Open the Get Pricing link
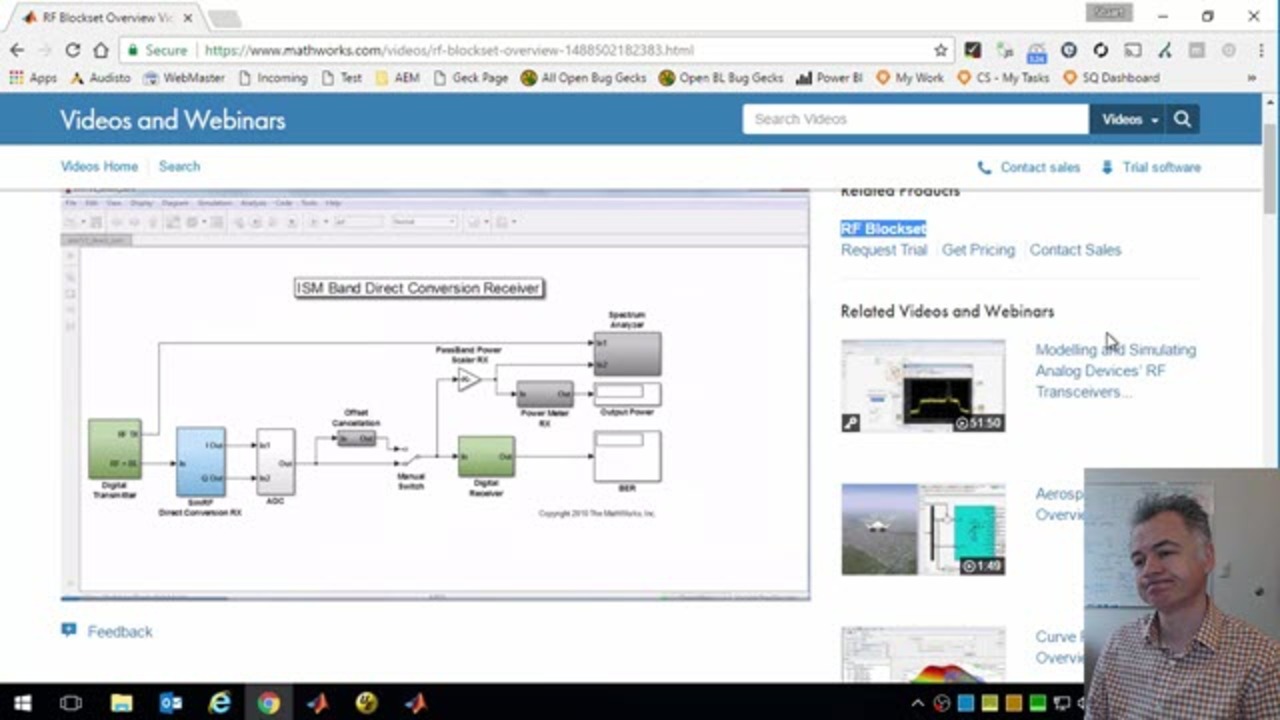This screenshot has width=1280, height=720. coord(977,250)
